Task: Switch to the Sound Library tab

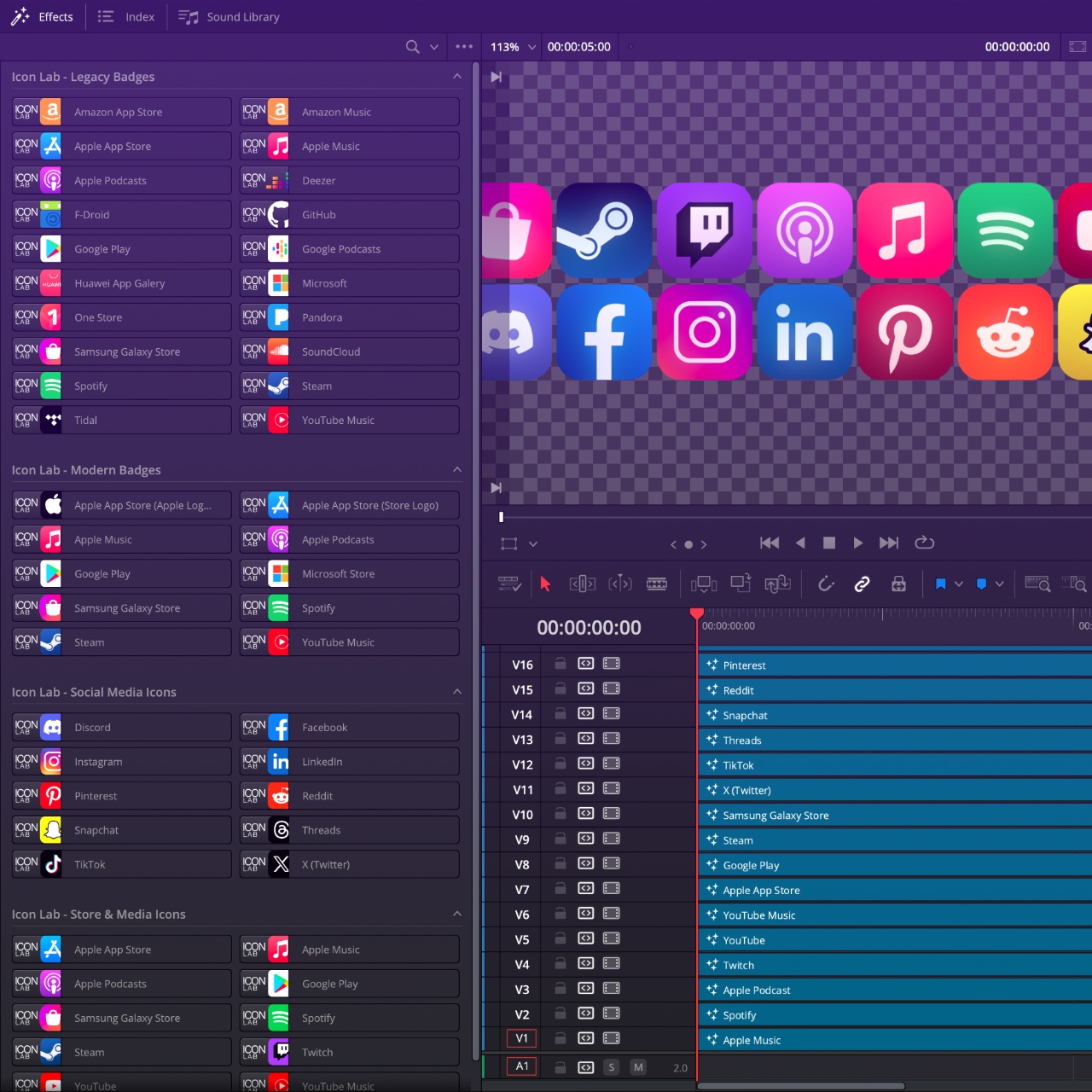Action: point(229,17)
